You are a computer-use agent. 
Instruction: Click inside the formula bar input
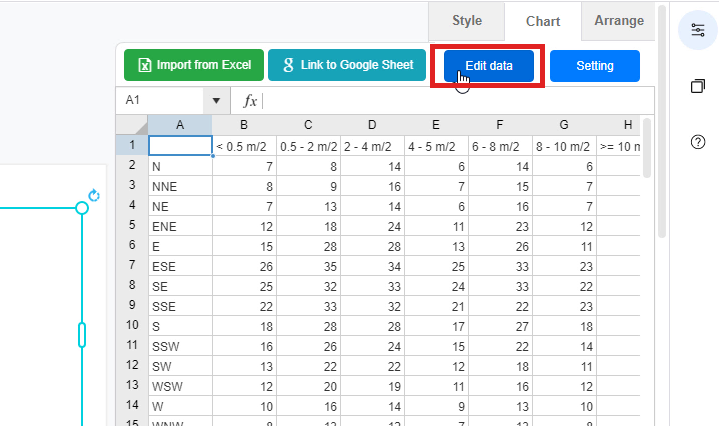(x=450, y=101)
